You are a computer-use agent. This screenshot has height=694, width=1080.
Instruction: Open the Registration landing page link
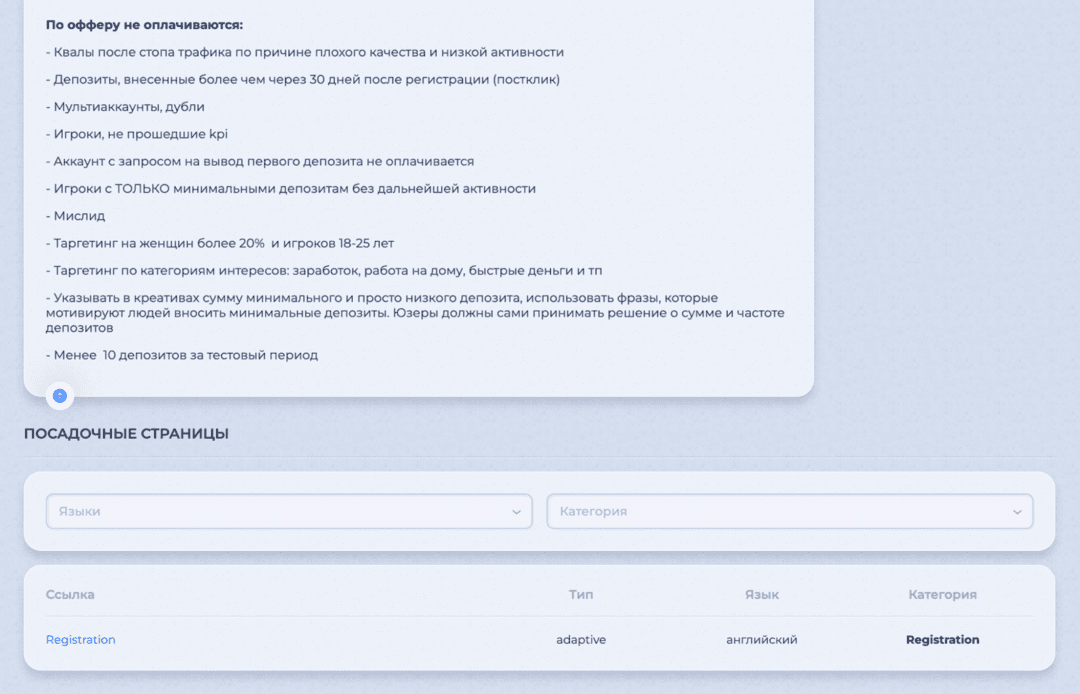80,639
